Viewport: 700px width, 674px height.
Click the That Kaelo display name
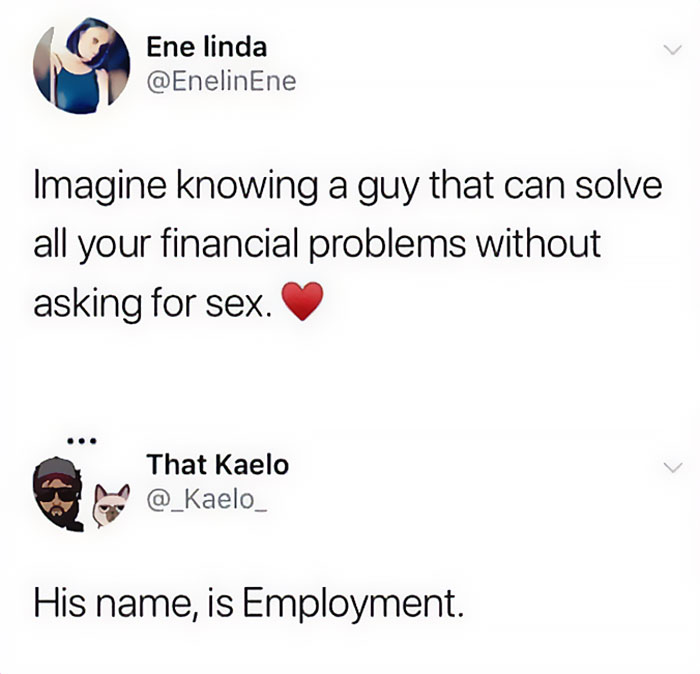(218, 464)
